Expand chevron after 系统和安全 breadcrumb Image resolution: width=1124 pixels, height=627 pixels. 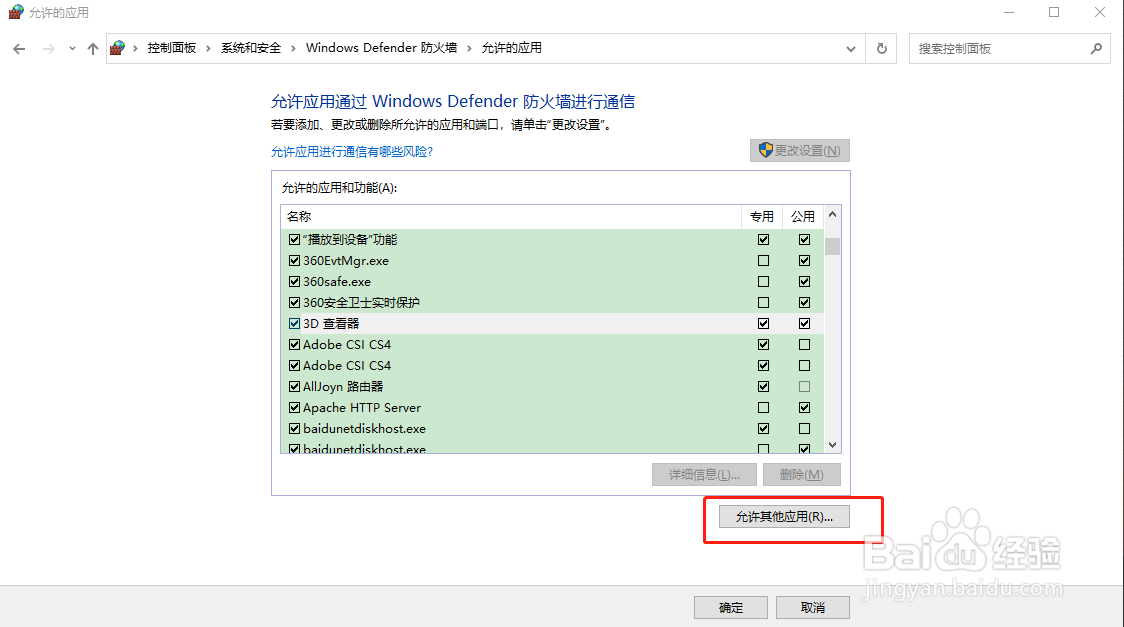click(x=293, y=48)
